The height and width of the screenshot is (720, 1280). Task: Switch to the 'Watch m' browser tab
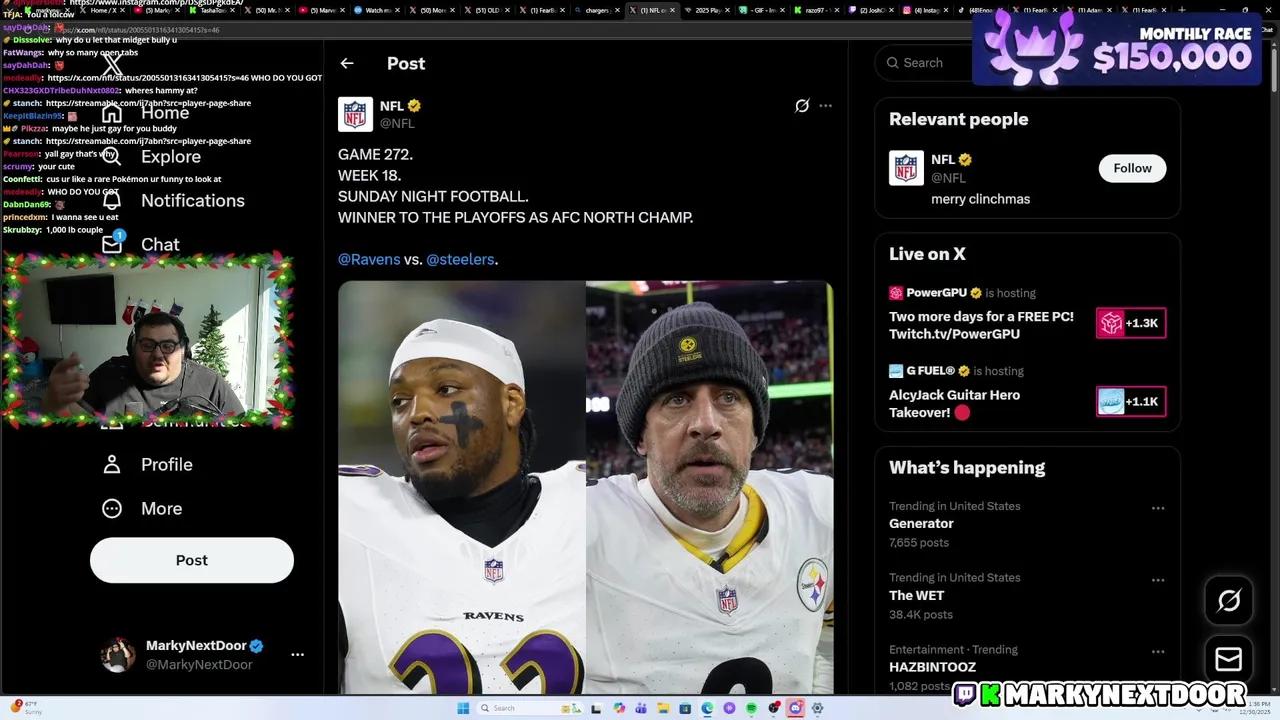coord(377,10)
